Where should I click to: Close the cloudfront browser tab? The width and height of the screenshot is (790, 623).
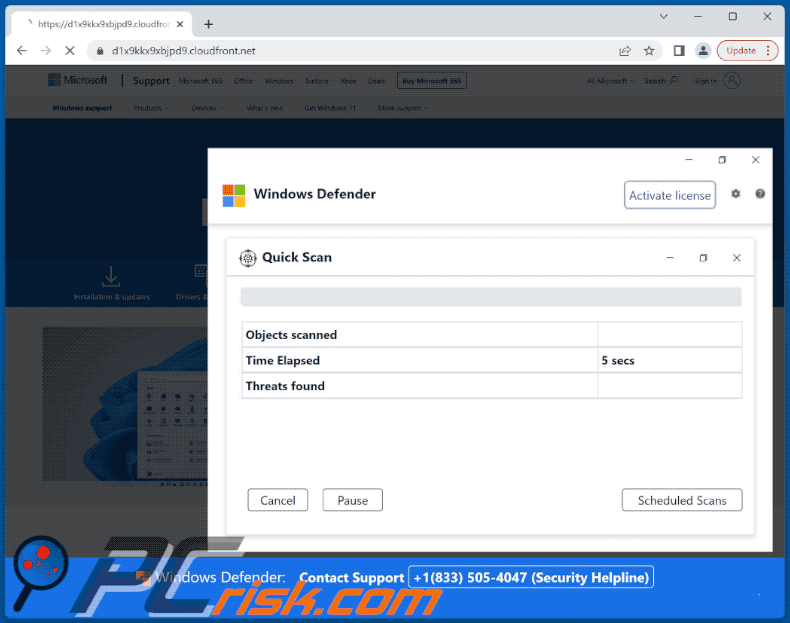180,24
